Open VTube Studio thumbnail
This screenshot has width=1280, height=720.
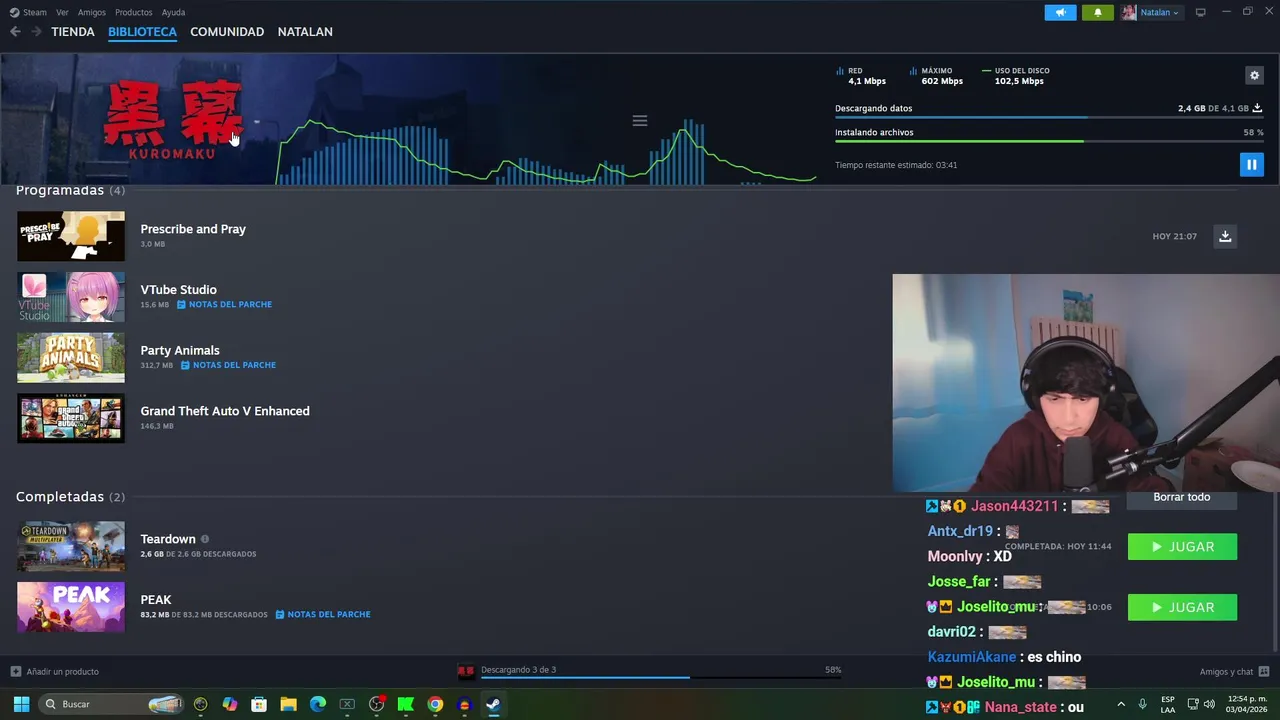coord(71,297)
